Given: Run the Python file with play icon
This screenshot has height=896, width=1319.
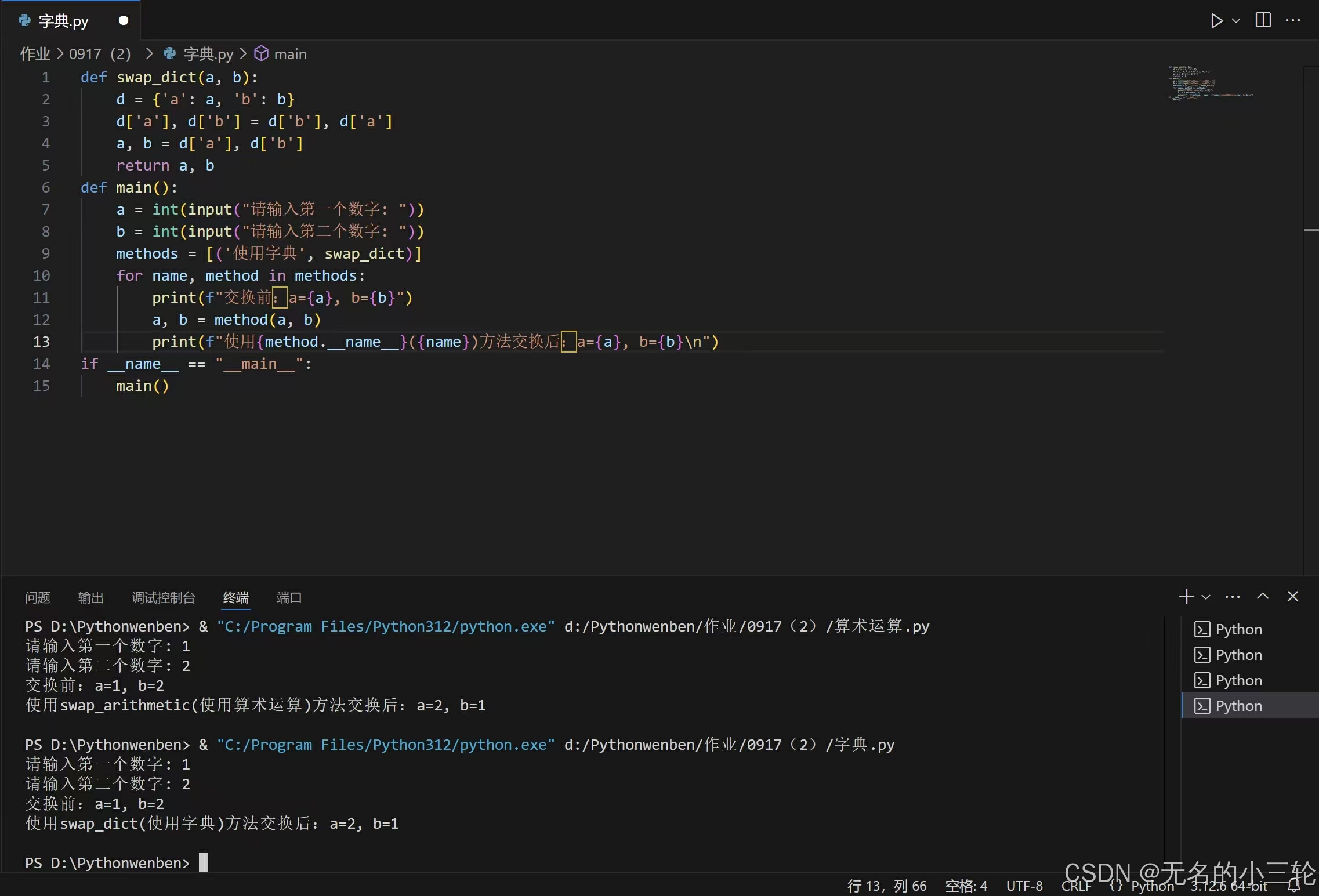Looking at the screenshot, I should click(1216, 21).
